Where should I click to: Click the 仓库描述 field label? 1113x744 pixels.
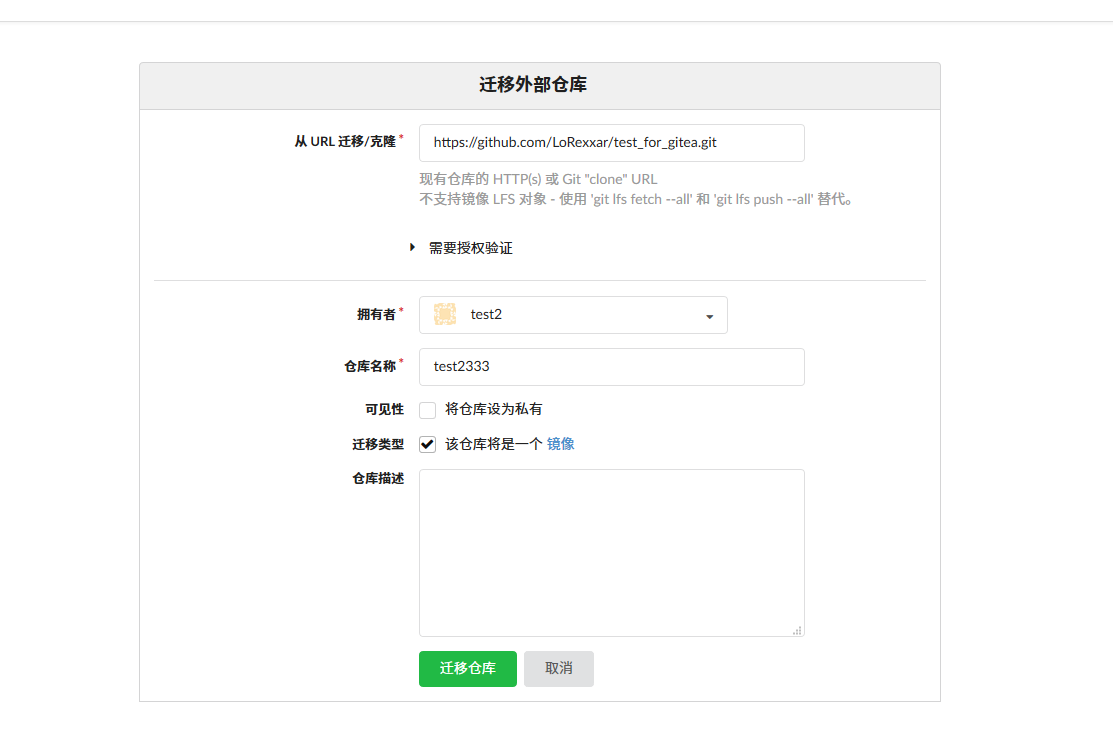pos(378,479)
